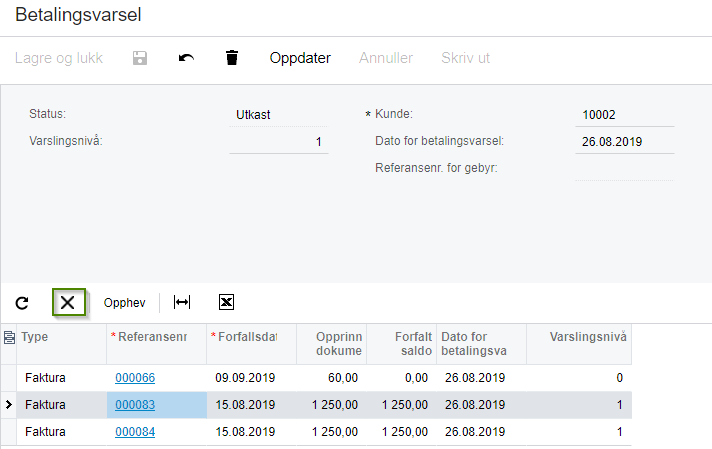The width and height of the screenshot is (712, 449).
Task: Click the Forfalt saldo column header
Action: (402, 344)
